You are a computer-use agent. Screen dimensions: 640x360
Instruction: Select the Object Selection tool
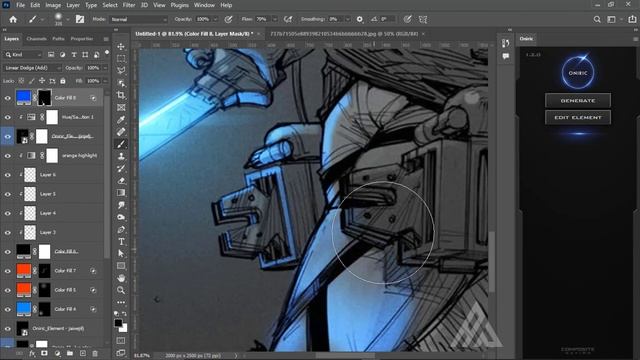point(121,83)
